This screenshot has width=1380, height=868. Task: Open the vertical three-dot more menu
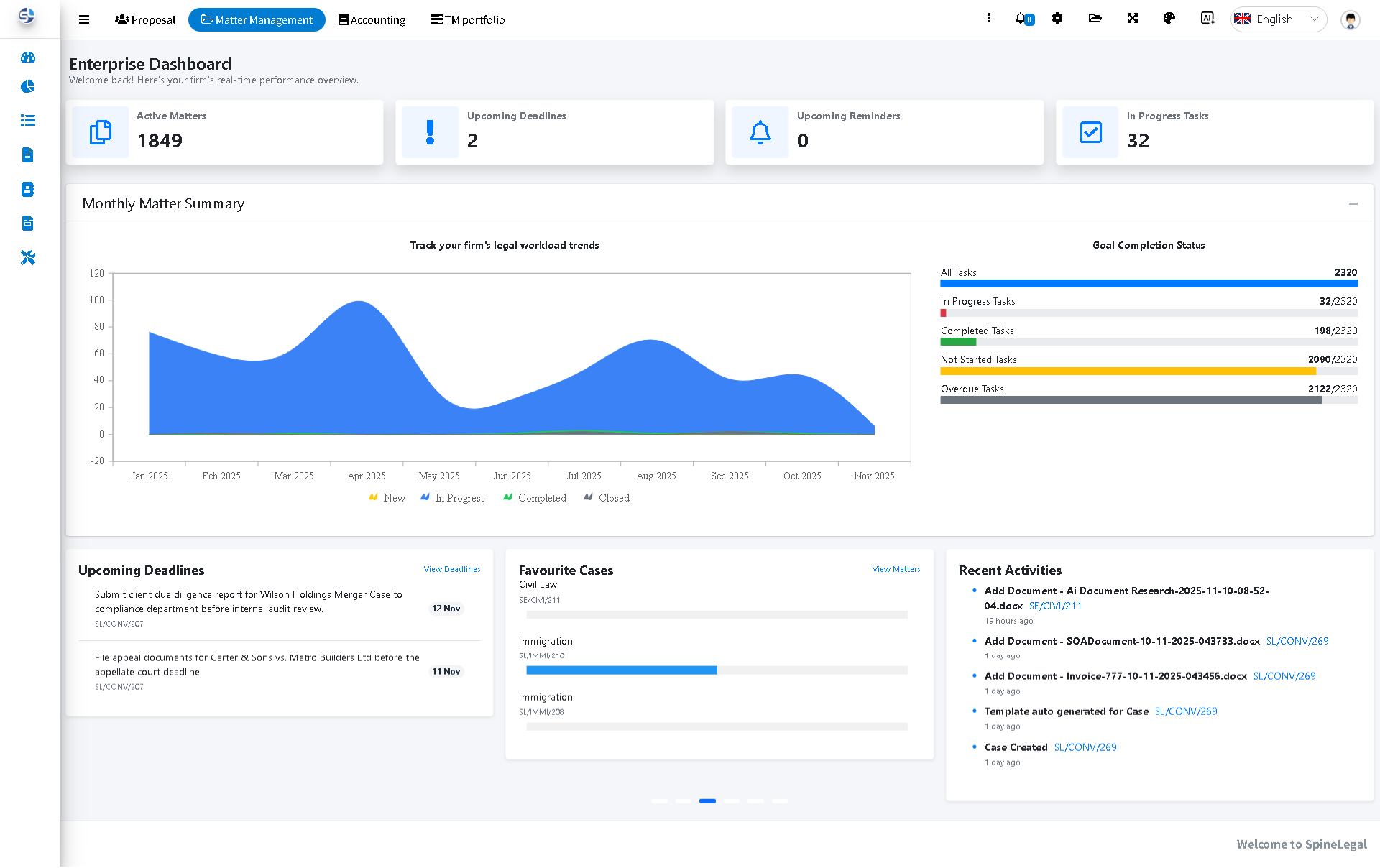click(x=988, y=18)
